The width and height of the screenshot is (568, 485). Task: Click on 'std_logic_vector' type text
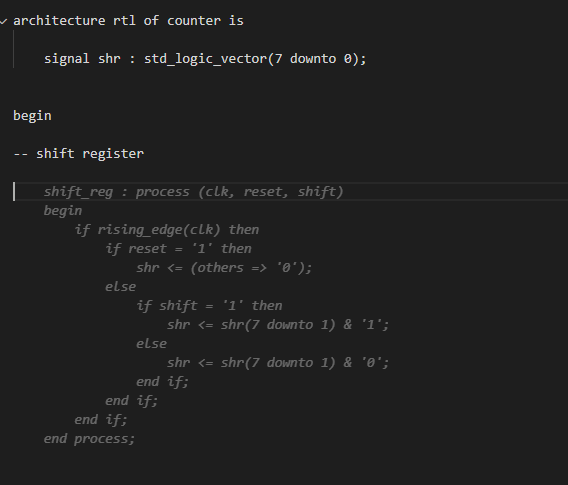(206, 59)
